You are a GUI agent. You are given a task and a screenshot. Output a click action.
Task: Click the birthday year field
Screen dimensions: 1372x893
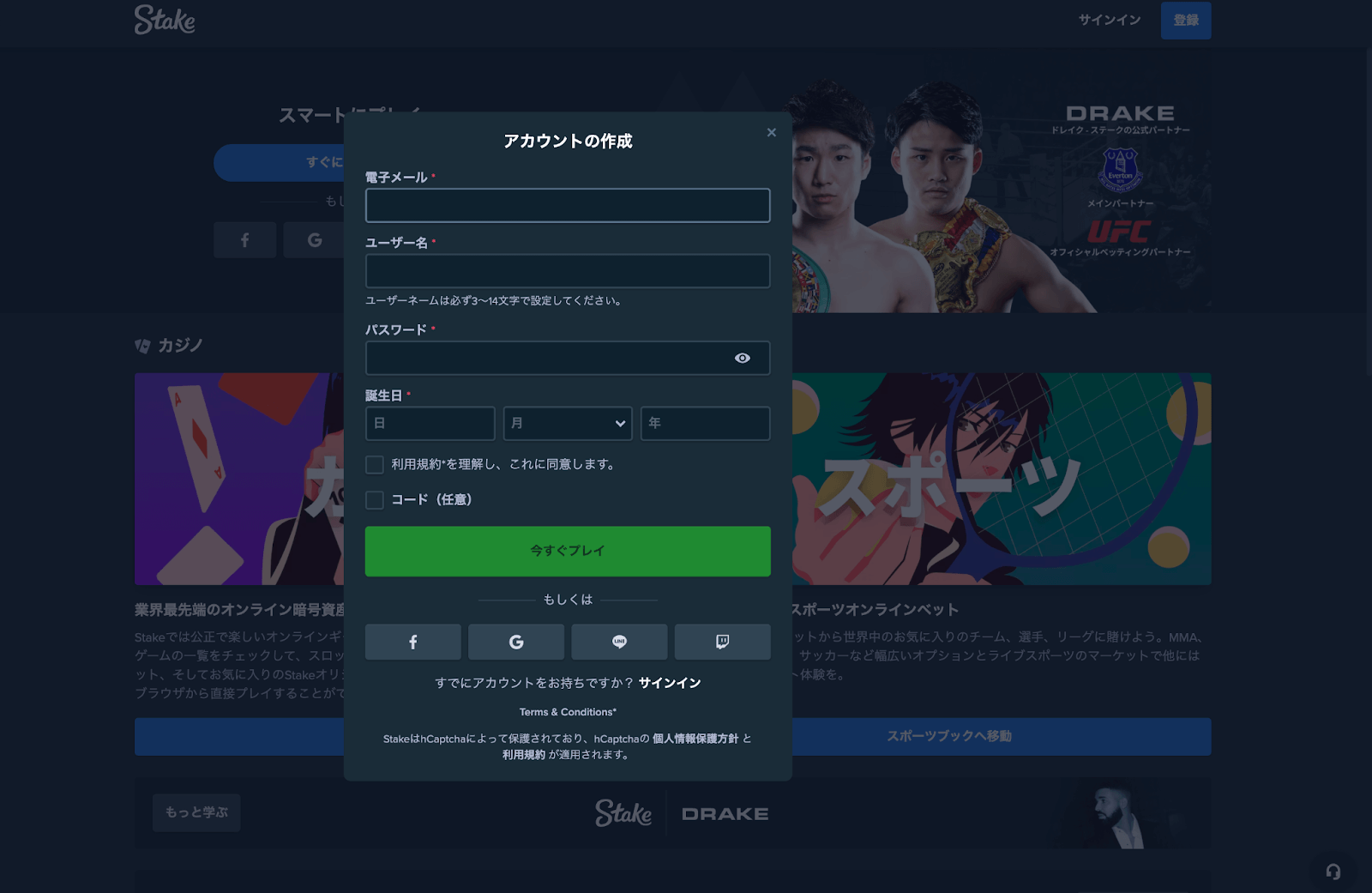coord(705,424)
